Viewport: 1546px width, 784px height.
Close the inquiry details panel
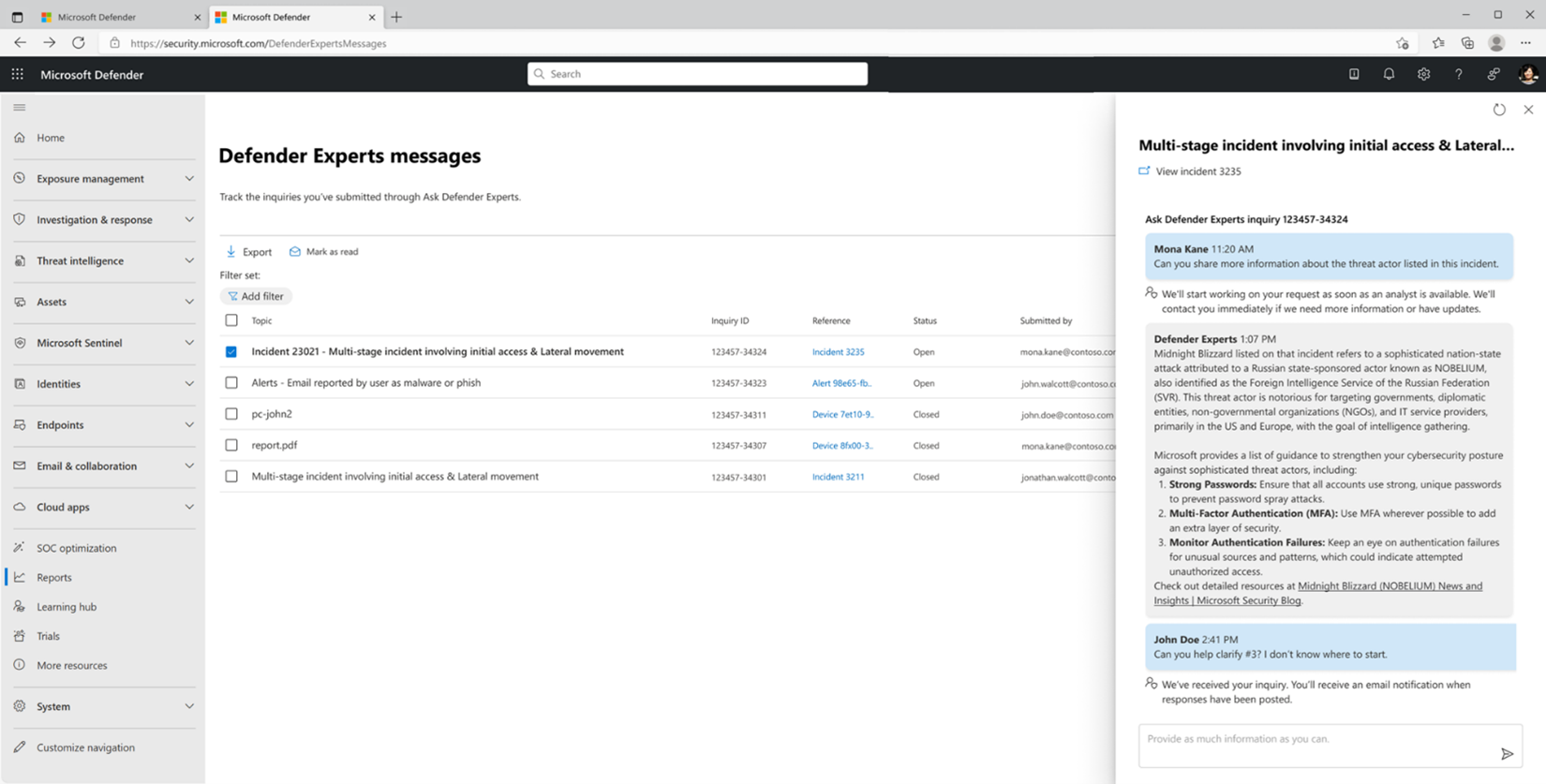click(x=1528, y=110)
